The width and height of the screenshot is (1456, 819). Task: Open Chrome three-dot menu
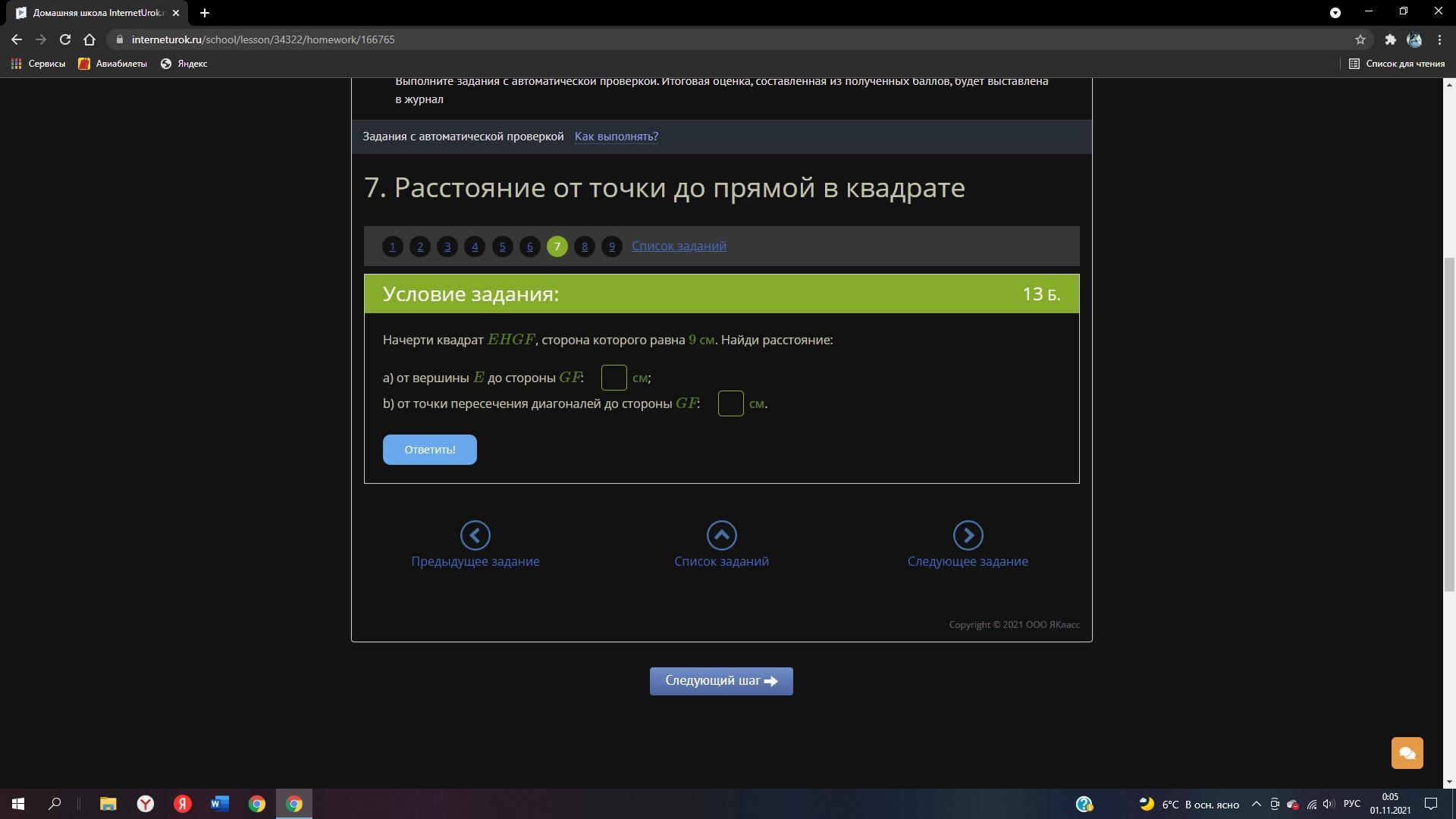pos(1439,39)
